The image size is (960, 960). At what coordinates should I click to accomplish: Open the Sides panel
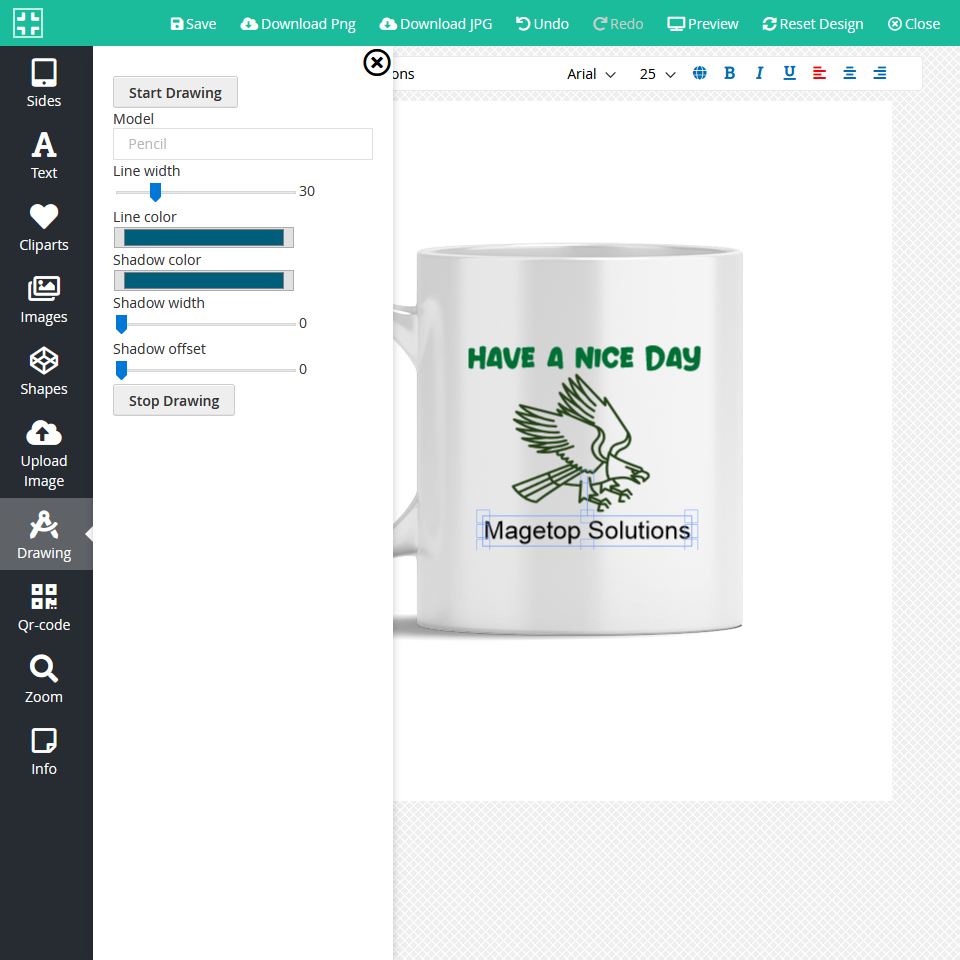click(44, 83)
